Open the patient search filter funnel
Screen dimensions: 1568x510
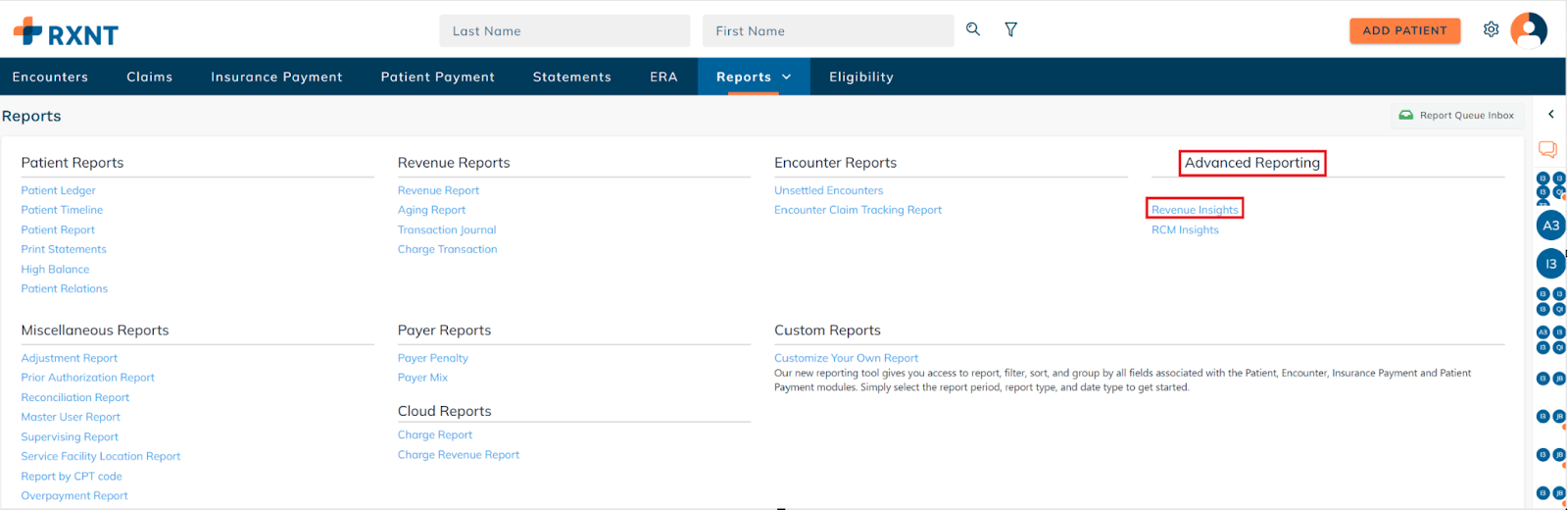pos(1010,29)
